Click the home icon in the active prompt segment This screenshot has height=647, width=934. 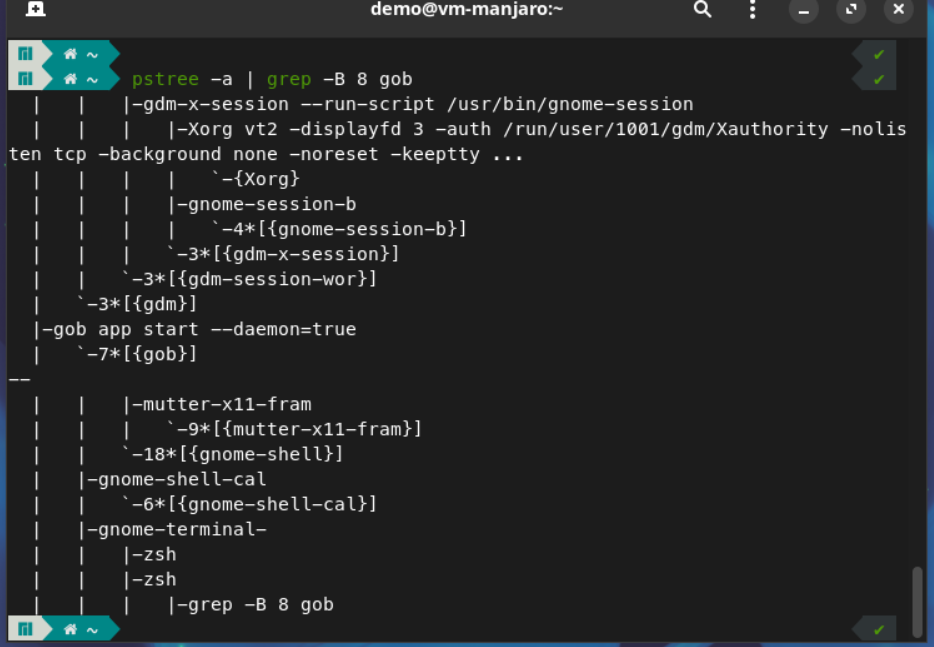click(70, 79)
